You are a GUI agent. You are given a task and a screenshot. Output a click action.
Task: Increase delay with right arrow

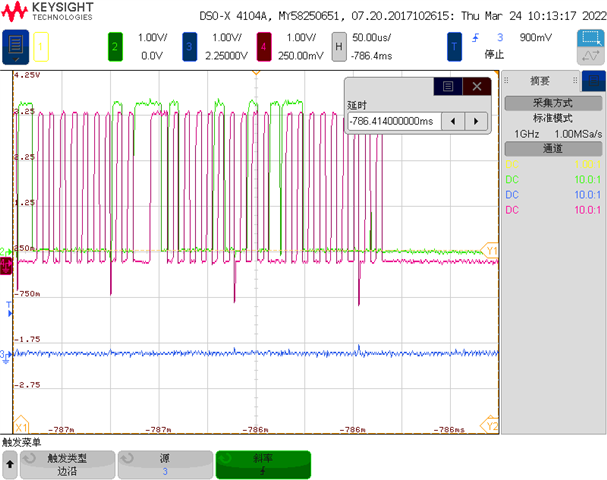pos(476,121)
